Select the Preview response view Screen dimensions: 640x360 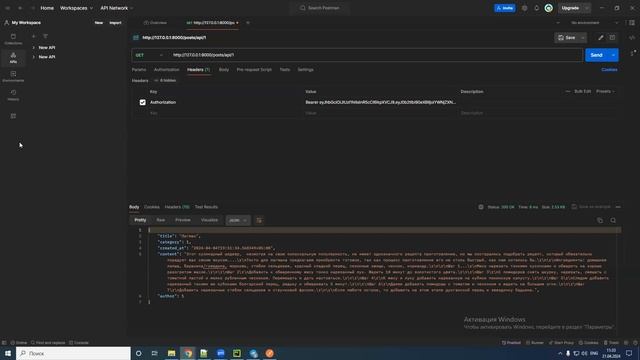click(182, 220)
